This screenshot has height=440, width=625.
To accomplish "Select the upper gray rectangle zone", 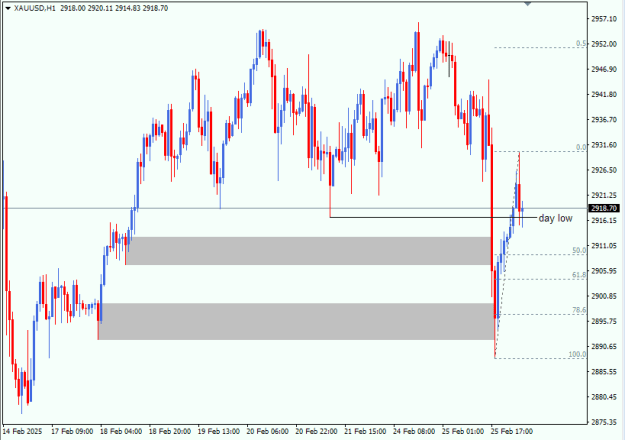I will click(x=309, y=251).
